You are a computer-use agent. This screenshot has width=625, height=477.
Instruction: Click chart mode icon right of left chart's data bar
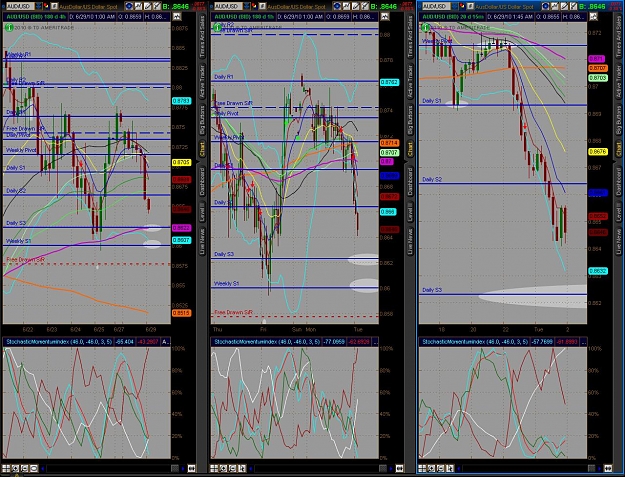pos(177,16)
